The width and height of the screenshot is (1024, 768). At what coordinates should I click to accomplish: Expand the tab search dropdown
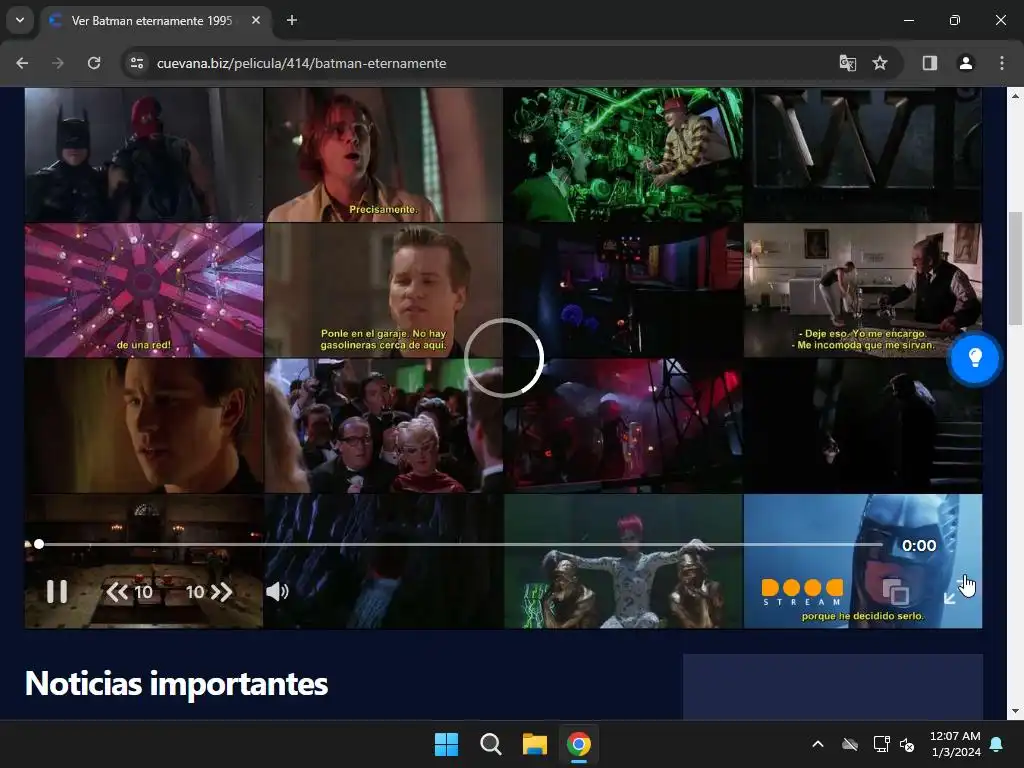(20, 20)
